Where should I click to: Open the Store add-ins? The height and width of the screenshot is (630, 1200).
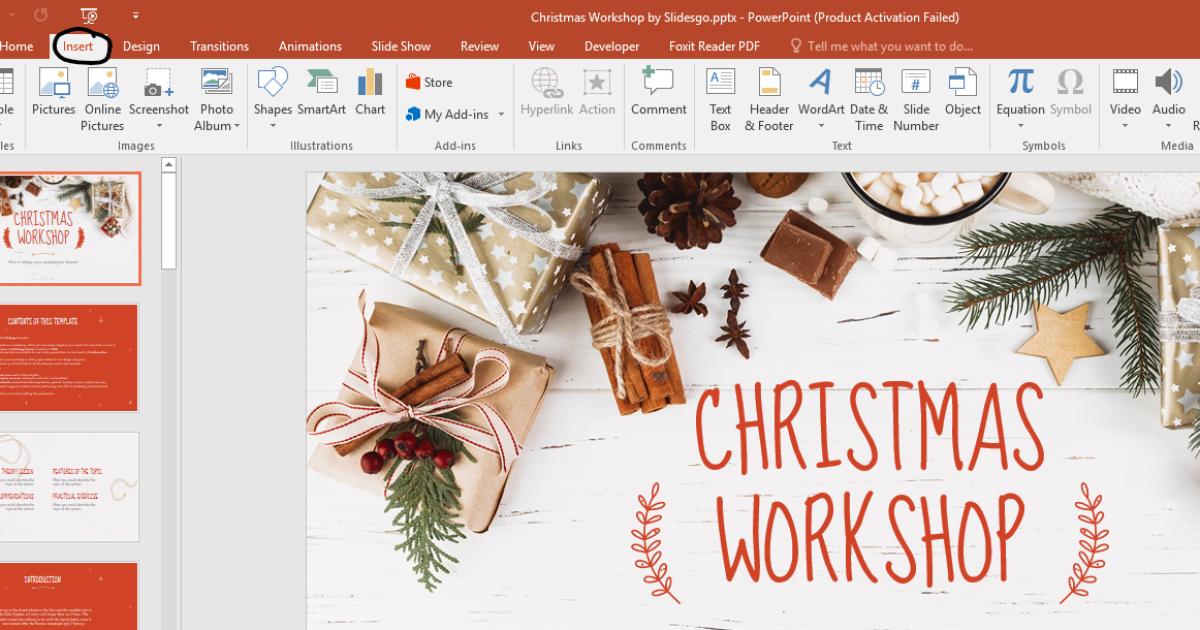point(435,82)
